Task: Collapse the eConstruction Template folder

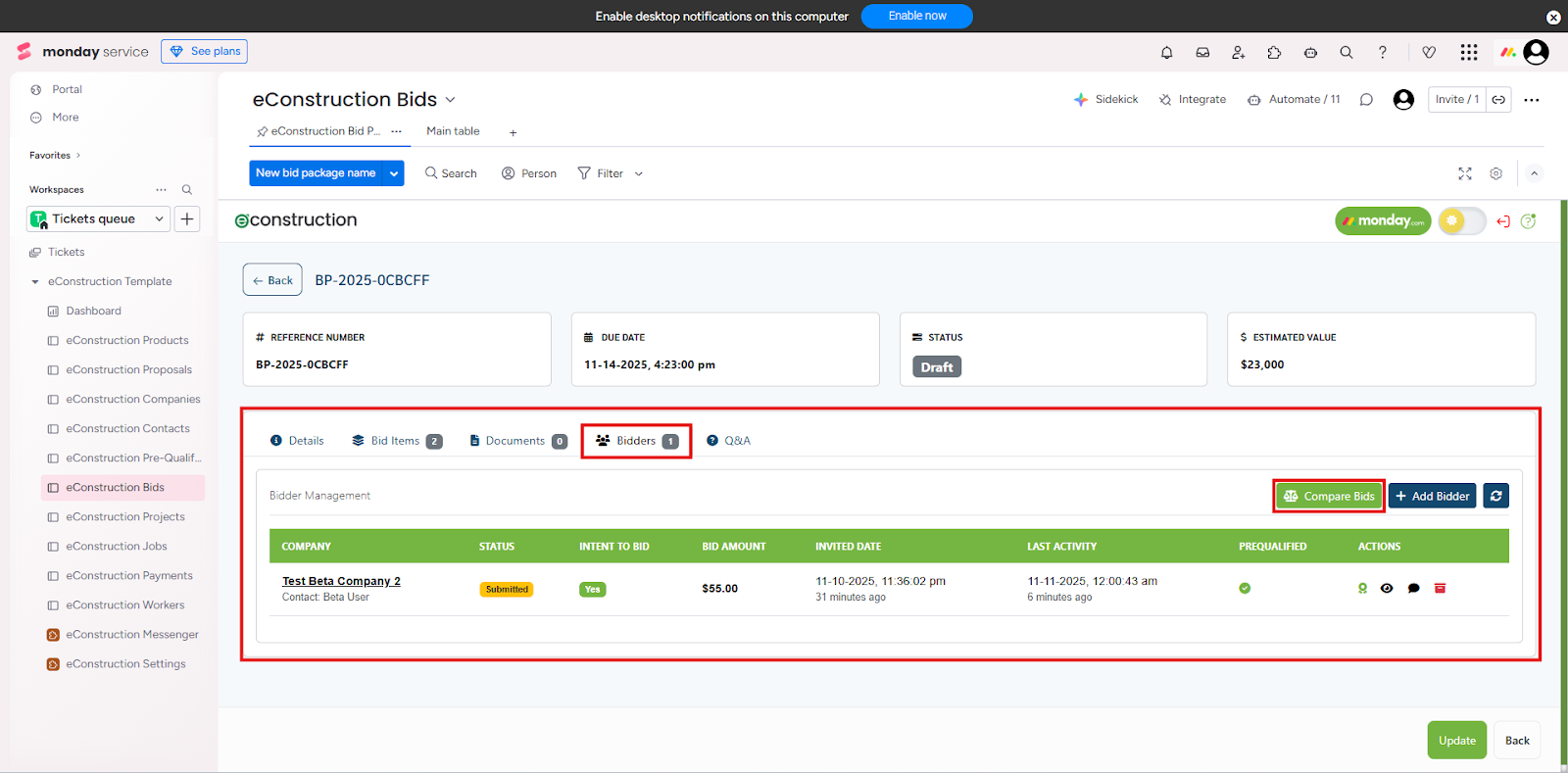Action: (x=35, y=282)
